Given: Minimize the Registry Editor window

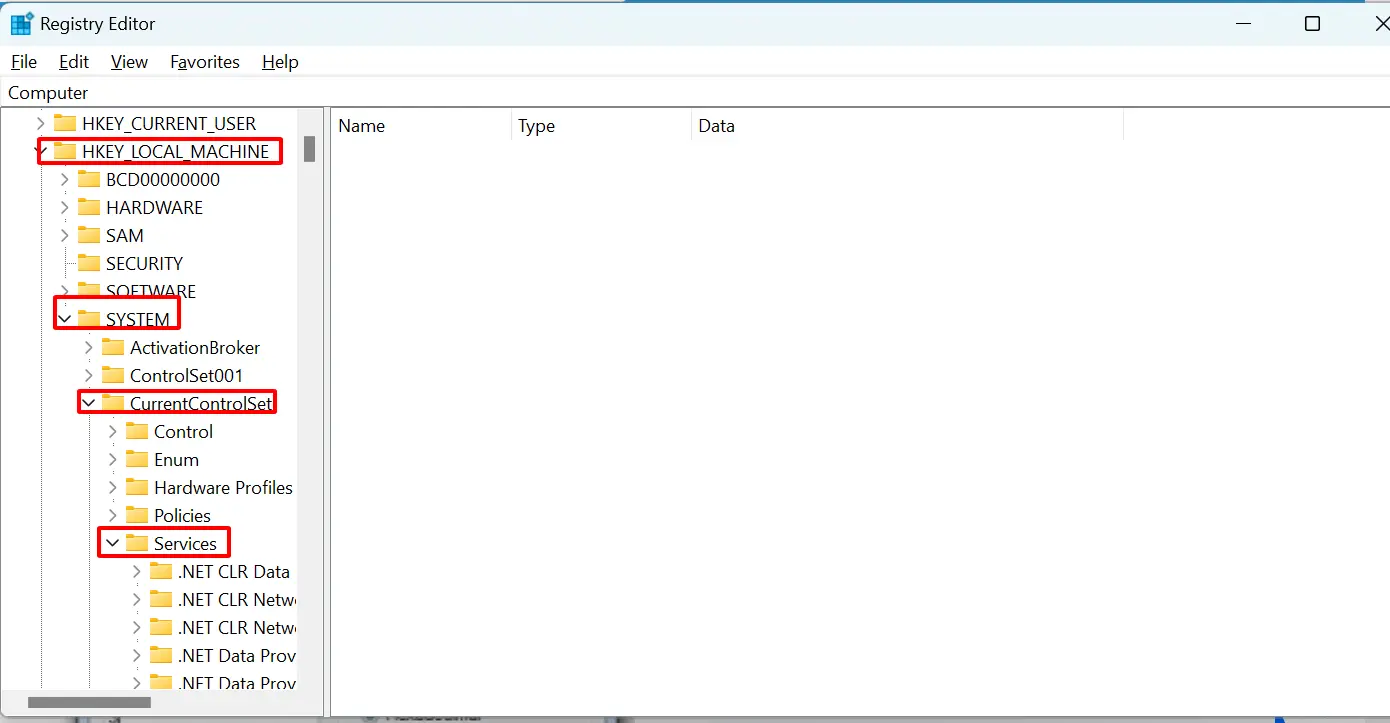Looking at the screenshot, I should click(x=1243, y=24).
